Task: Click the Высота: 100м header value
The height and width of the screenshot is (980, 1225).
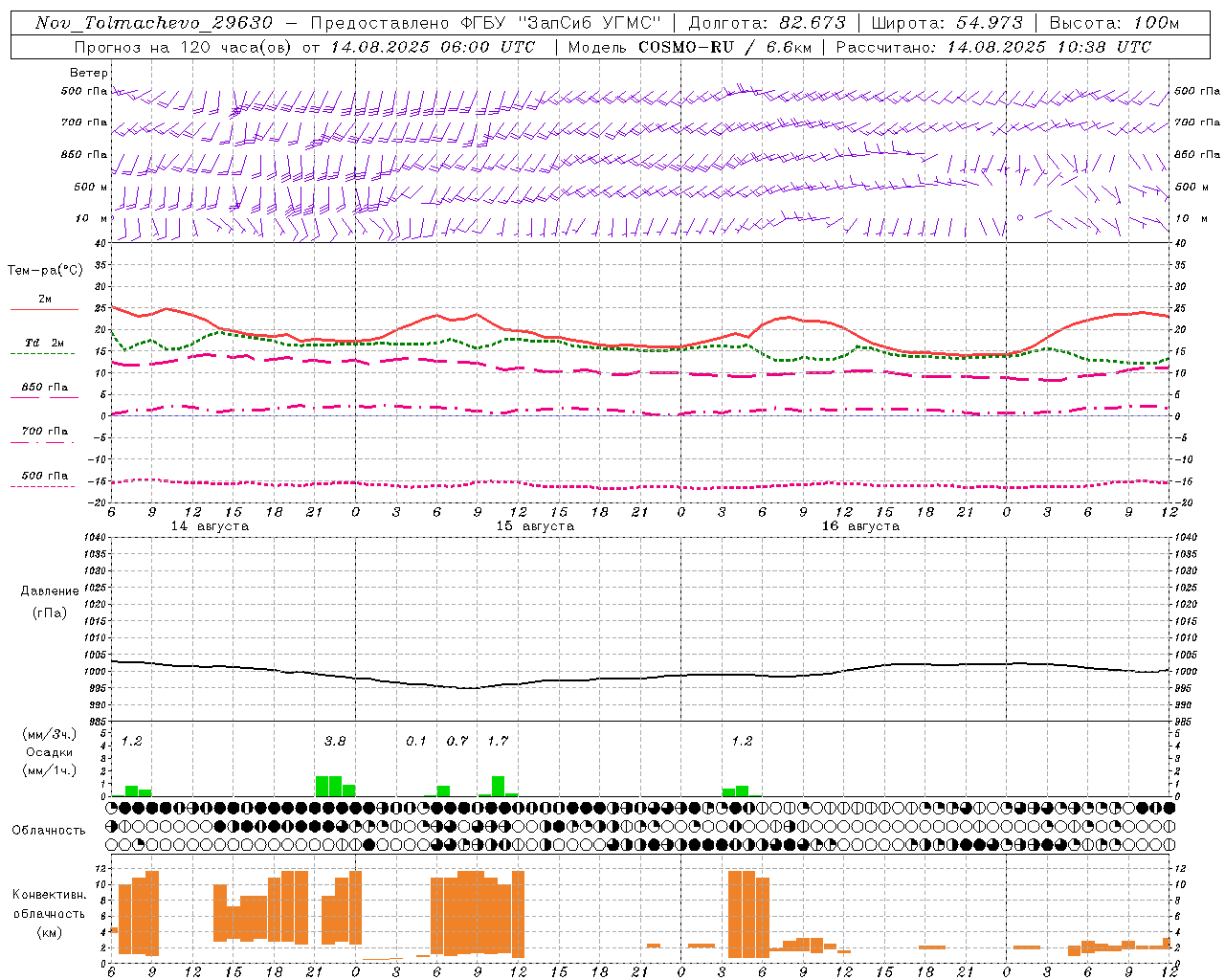Action: click(x=1114, y=23)
